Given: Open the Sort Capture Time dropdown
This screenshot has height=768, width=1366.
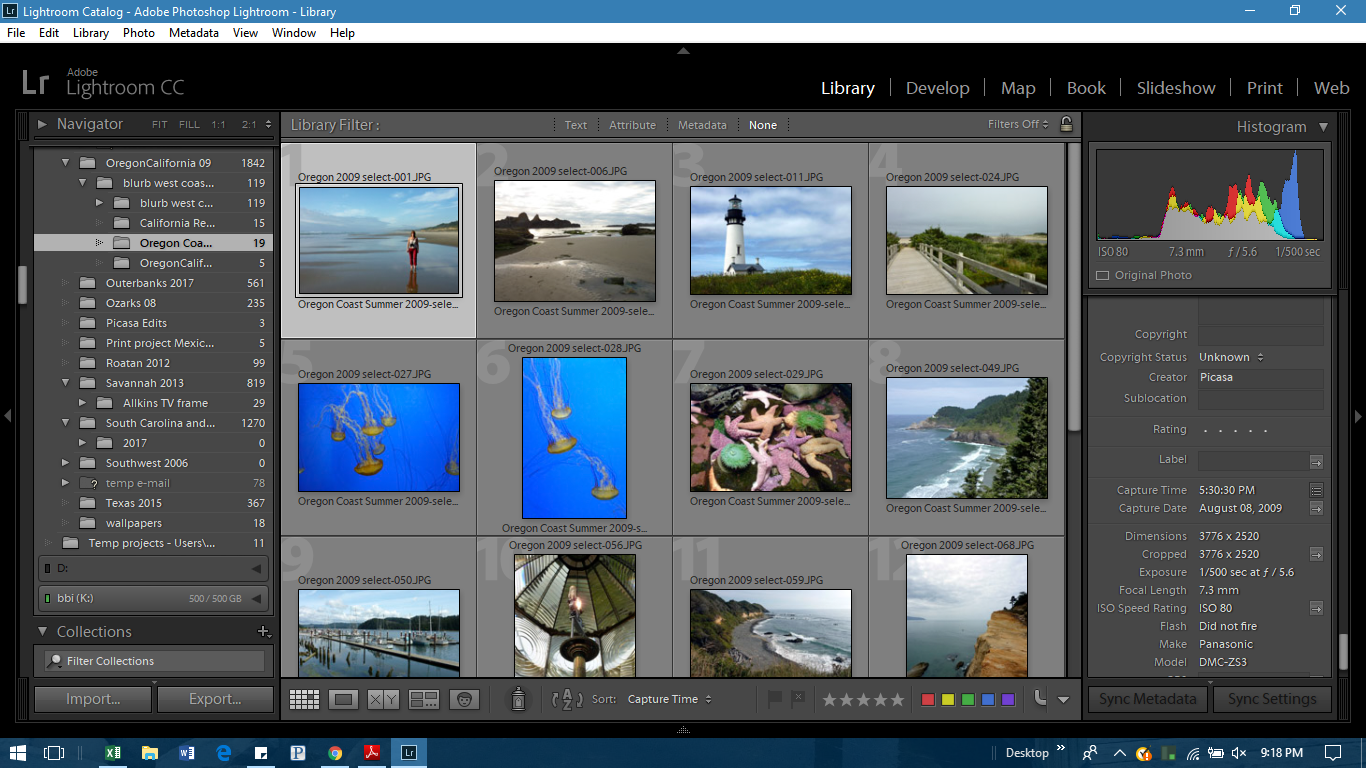Looking at the screenshot, I should [x=669, y=700].
